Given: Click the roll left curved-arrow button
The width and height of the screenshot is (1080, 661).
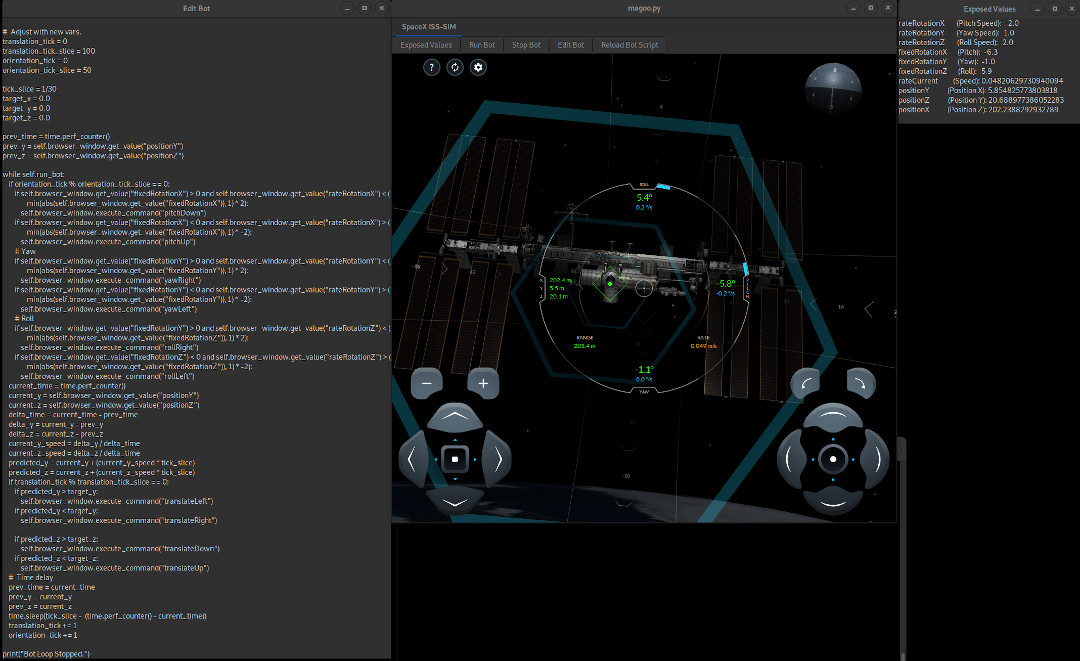Looking at the screenshot, I should pos(805,384).
